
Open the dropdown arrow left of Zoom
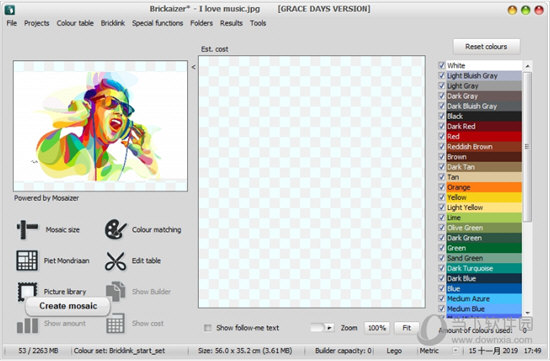pyautogui.click(x=329, y=328)
